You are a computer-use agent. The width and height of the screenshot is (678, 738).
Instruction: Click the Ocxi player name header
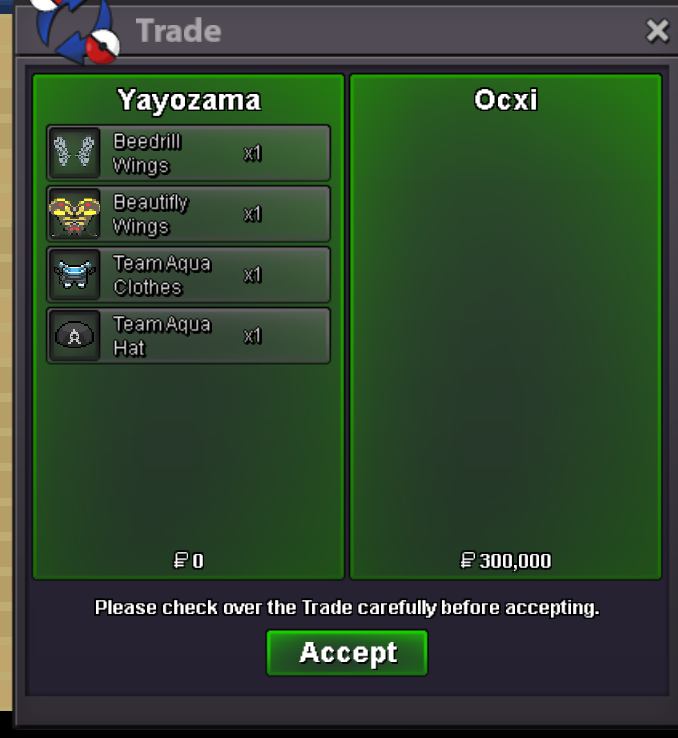pyautogui.click(x=506, y=100)
